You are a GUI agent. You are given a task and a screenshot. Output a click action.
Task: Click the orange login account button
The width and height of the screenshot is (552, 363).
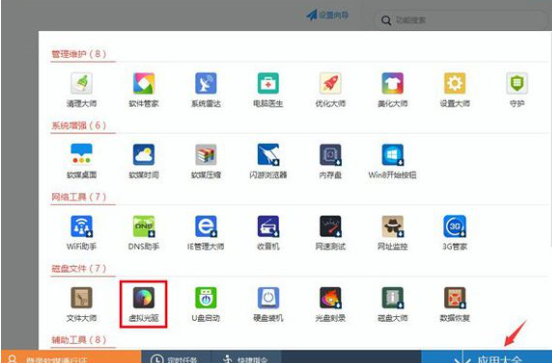click(71, 357)
